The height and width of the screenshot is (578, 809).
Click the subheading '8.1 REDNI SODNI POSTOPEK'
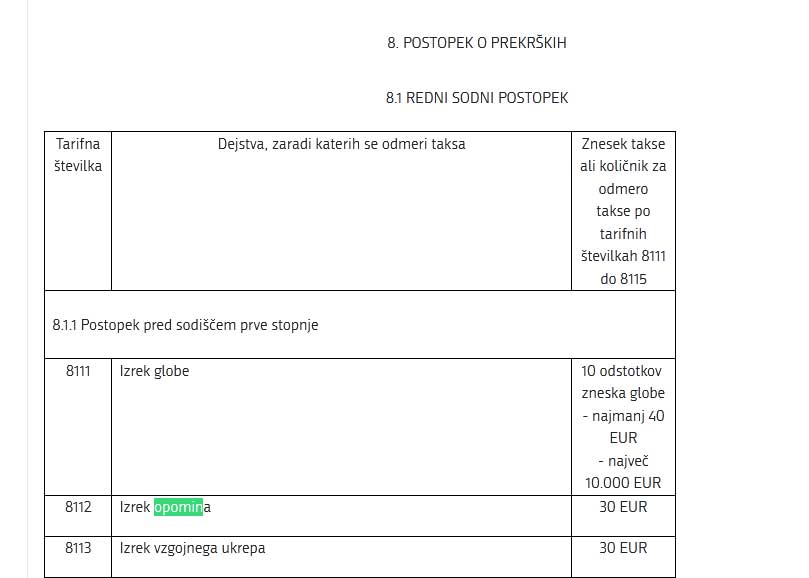tap(477, 98)
